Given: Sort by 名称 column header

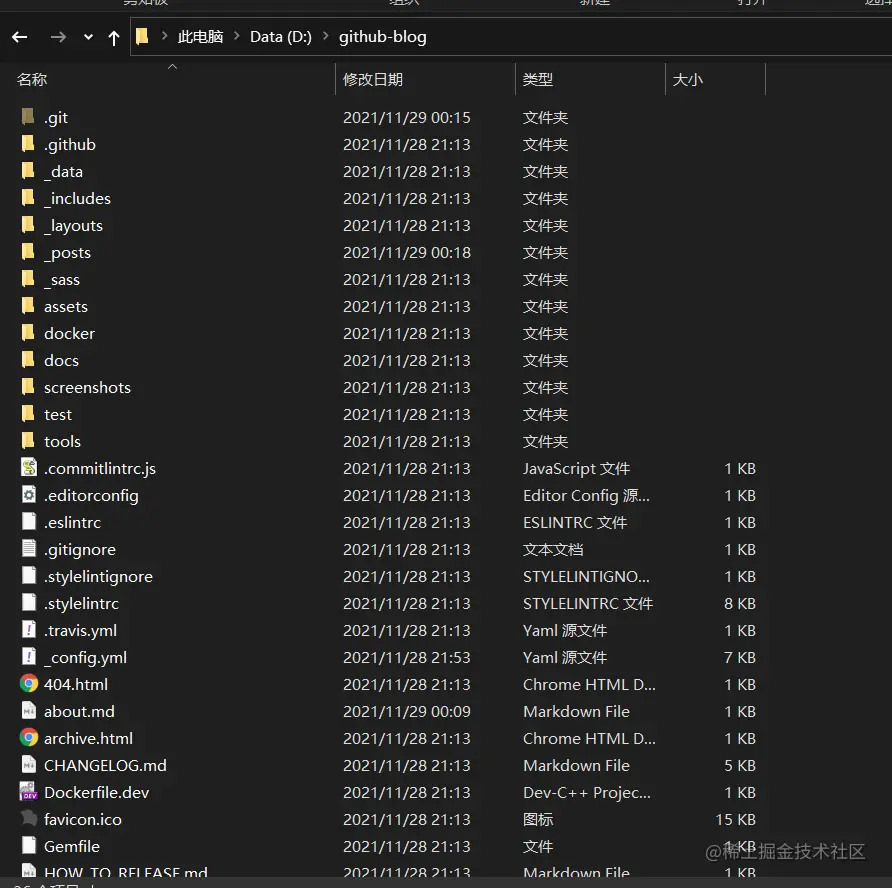Looking at the screenshot, I should (x=32, y=80).
